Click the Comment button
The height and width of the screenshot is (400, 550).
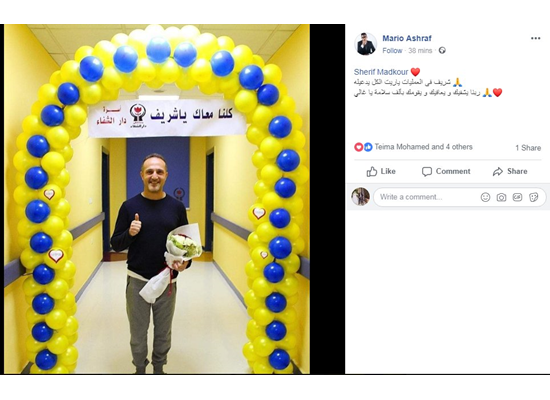[446, 172]
